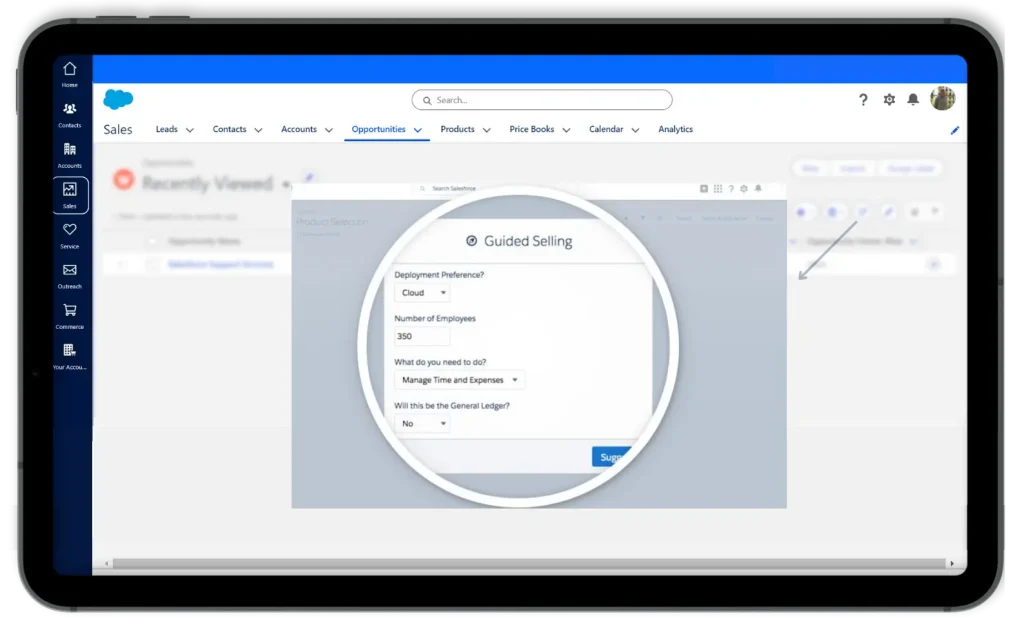Open the notifications bell
Screen dimensions: 1024x632
tap(913, 99)
